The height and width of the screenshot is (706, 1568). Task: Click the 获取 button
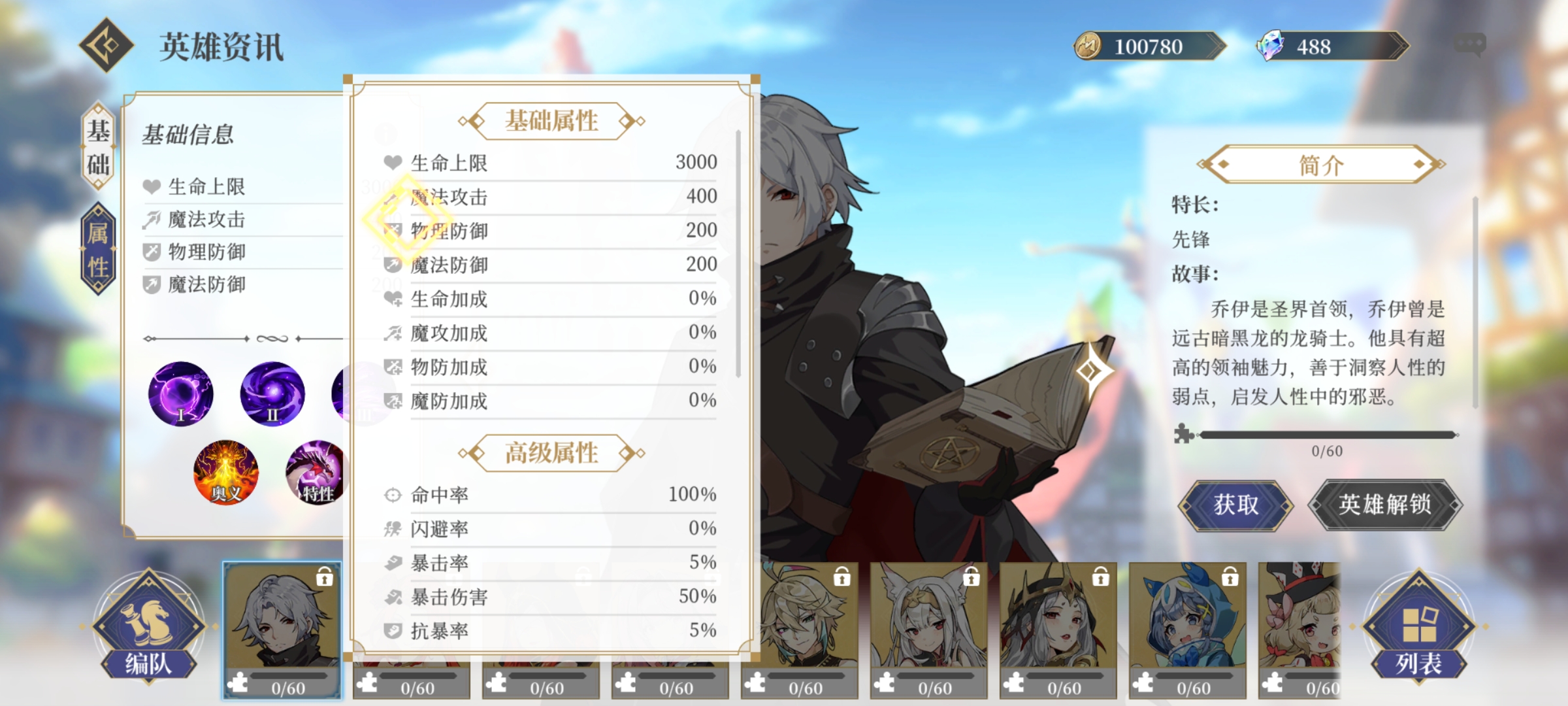point(1236,505)
